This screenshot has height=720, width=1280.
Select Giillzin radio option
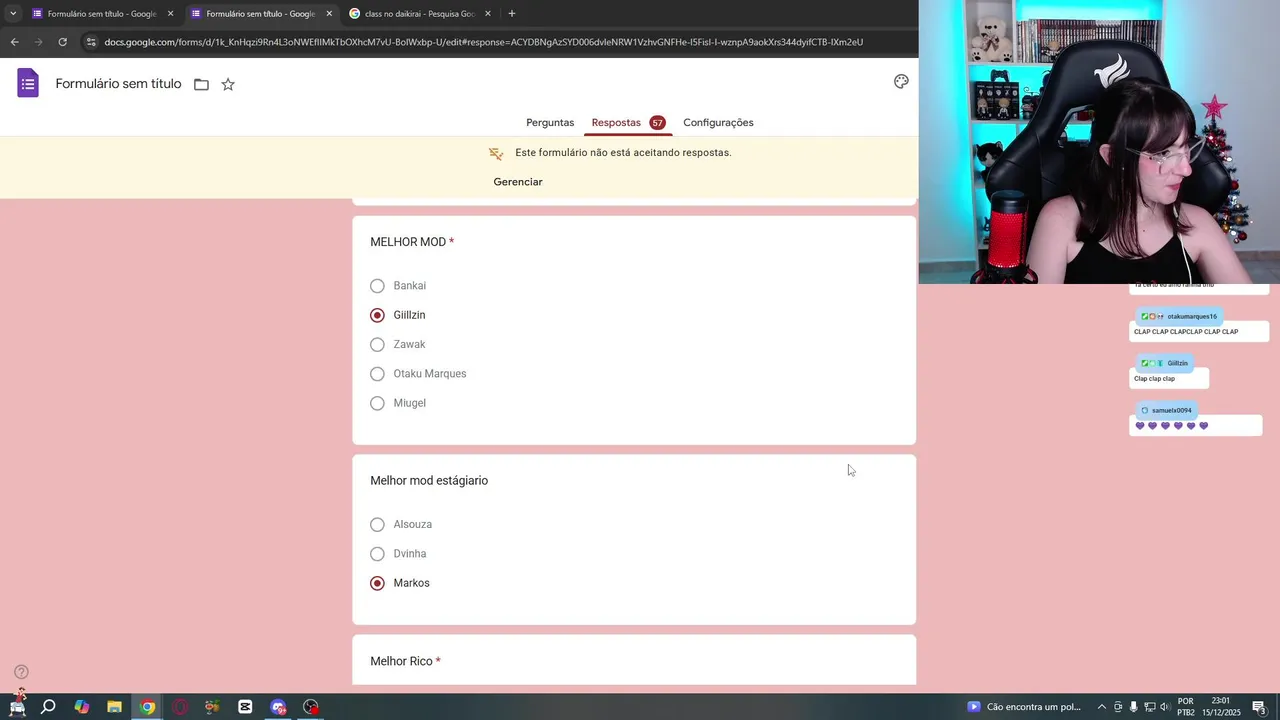(x=377, y=315)
